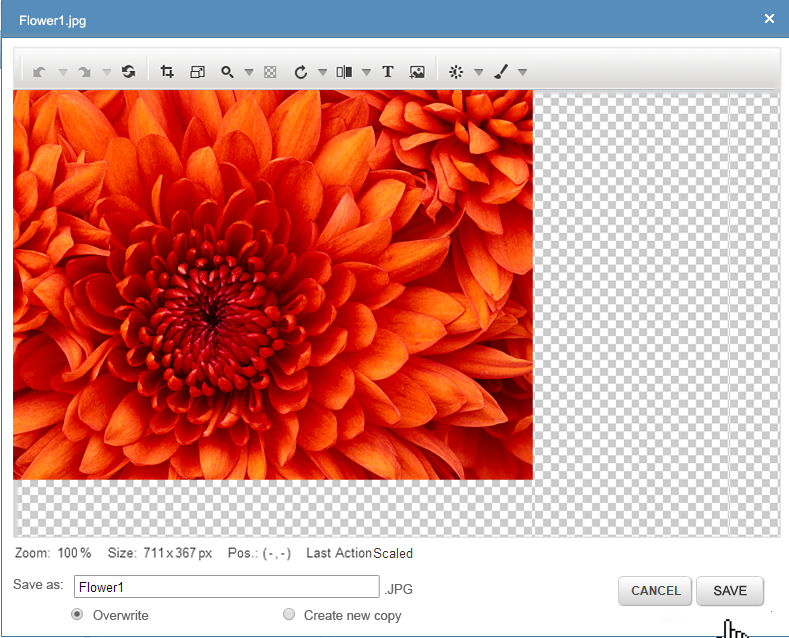Click the Rotate tool icon
The width and height of the screenshot is (789, 638).
click(x=300, y=72)
